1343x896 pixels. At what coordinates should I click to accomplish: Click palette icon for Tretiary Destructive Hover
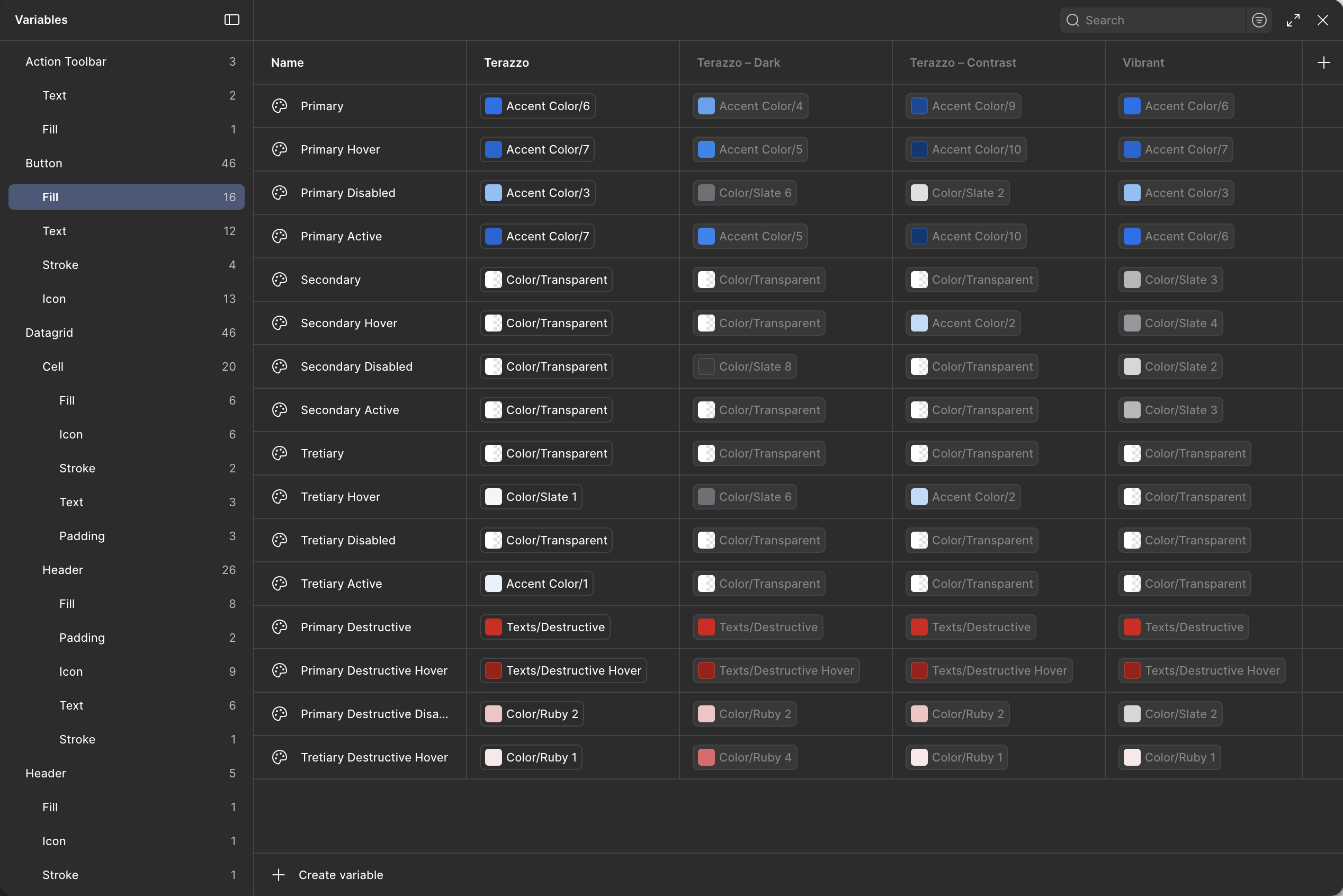(280, 757)
